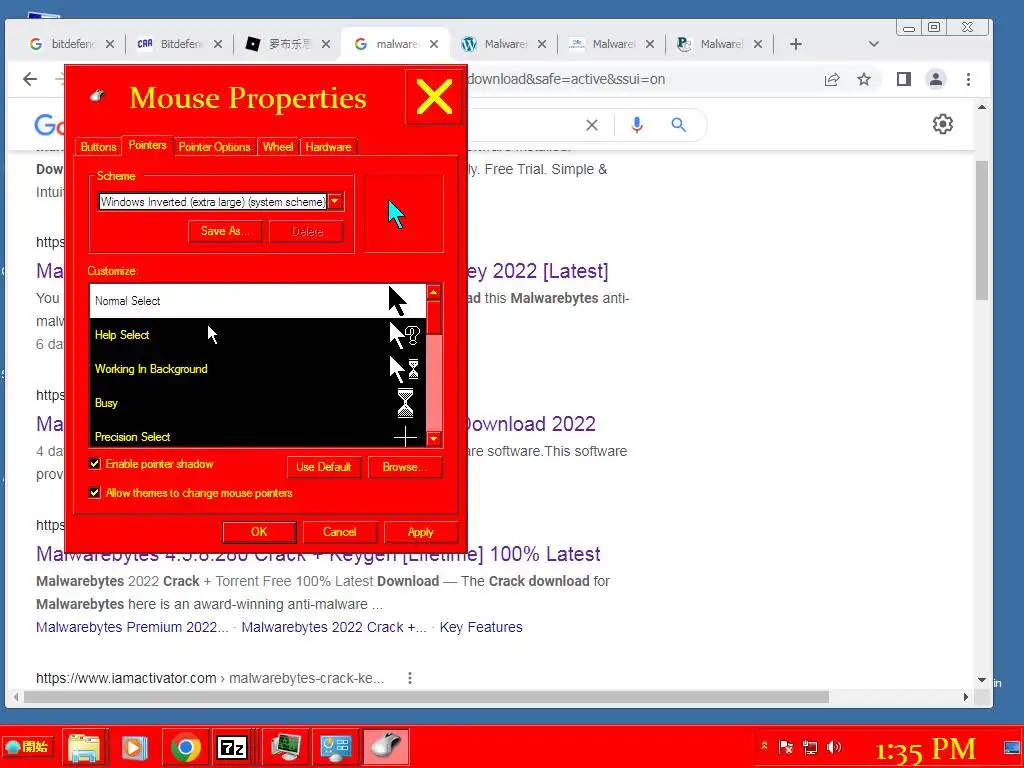
Task: Open Google quick settings gear
Action: pos(942,124)
